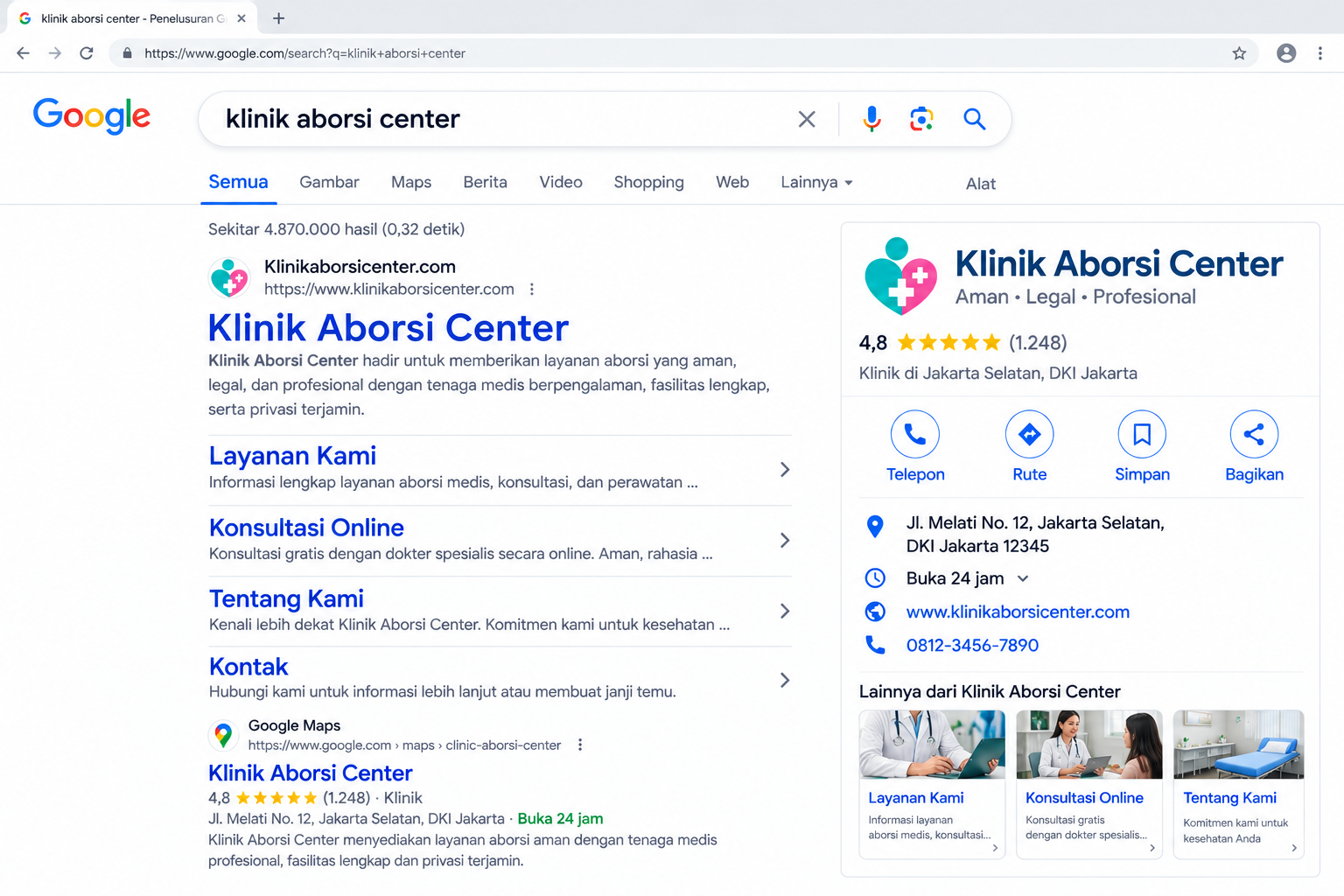
Task: Expand the Buka 24 jam hours
Action: pyautogui.click(x=1023, y=578)
